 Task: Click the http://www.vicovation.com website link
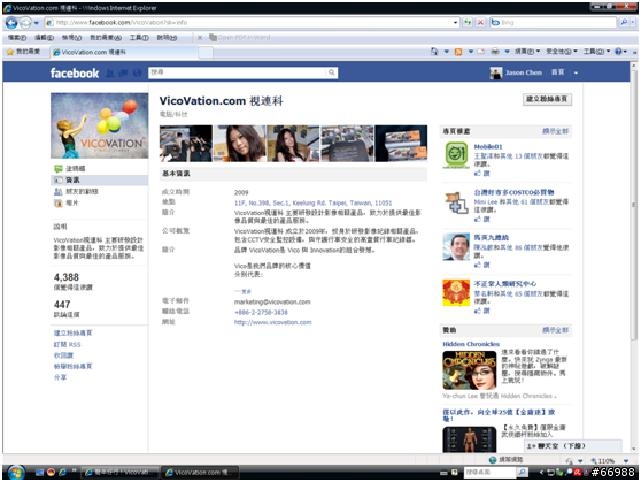[273, 322]
